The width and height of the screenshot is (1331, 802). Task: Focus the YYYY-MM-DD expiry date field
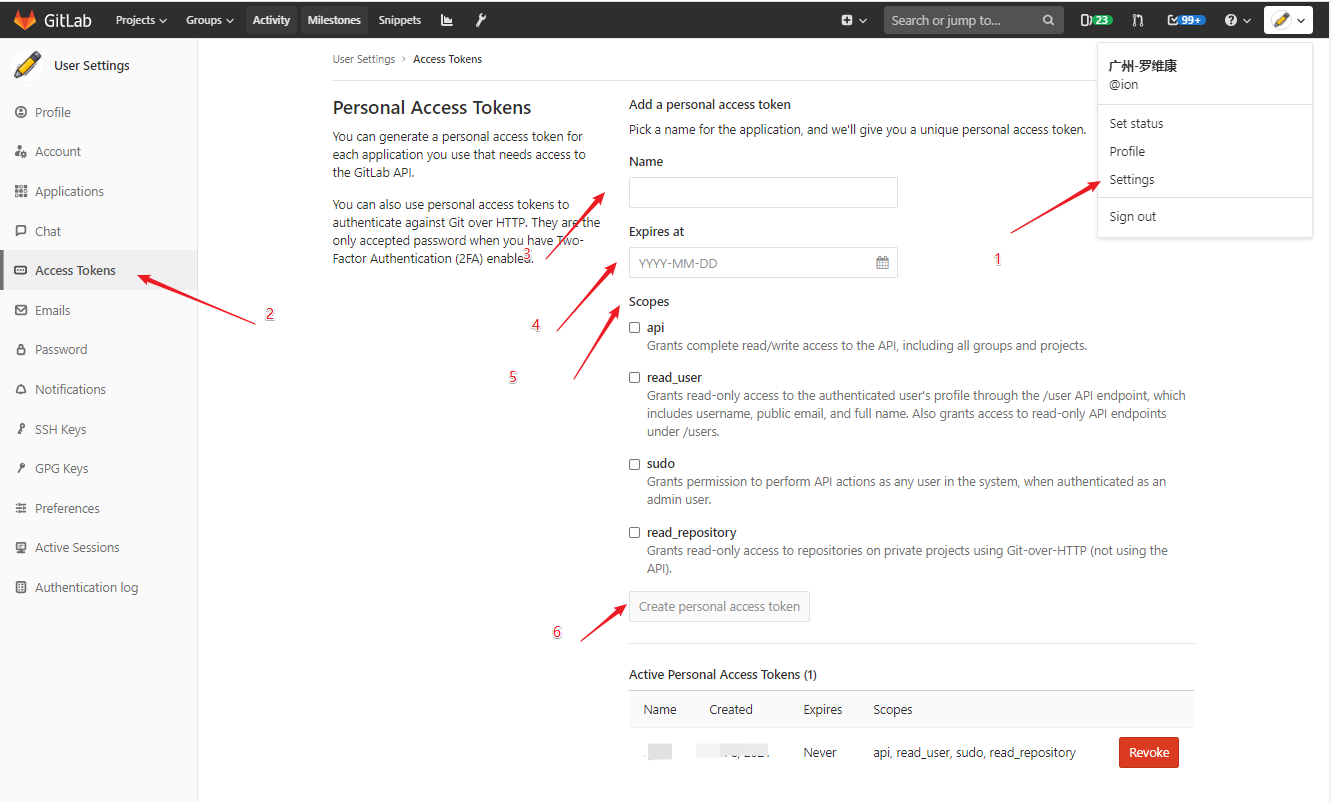pyautogui.click(x=763, y=263)
